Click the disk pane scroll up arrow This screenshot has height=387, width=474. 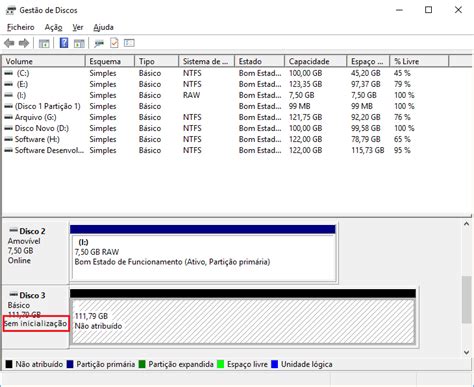(x=466, y=224)
